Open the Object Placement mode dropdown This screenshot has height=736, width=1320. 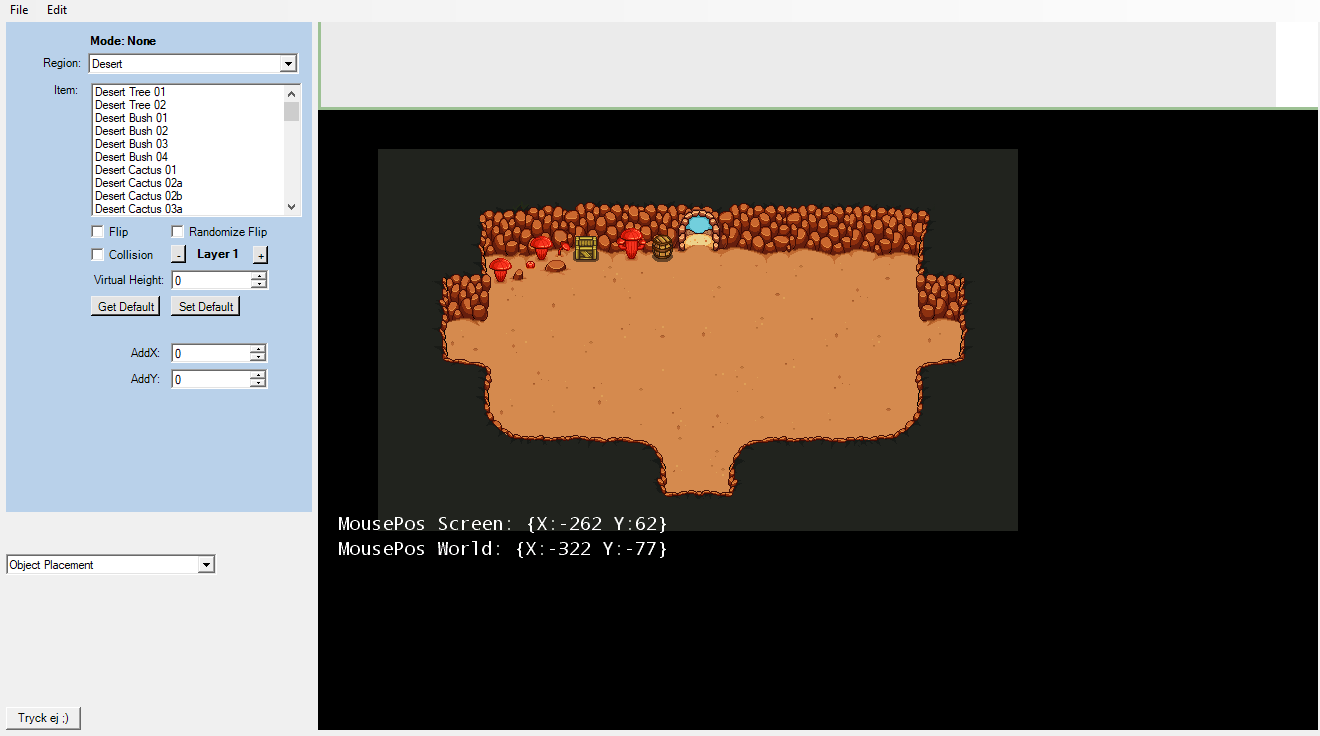tap(111, 565)
